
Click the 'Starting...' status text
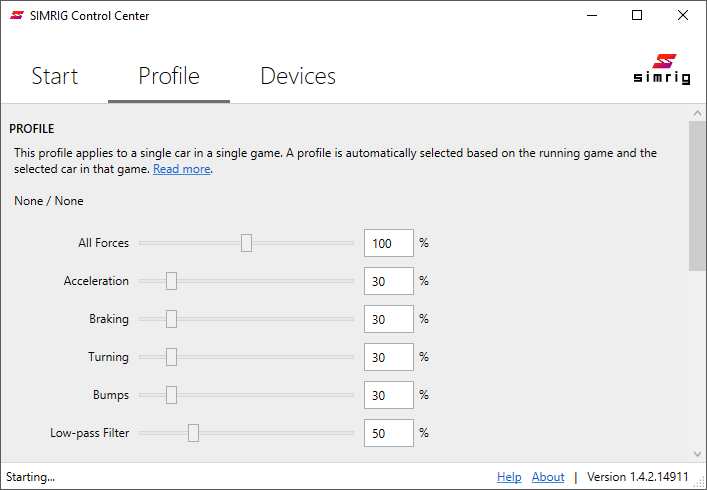click(x=30, y=477)
